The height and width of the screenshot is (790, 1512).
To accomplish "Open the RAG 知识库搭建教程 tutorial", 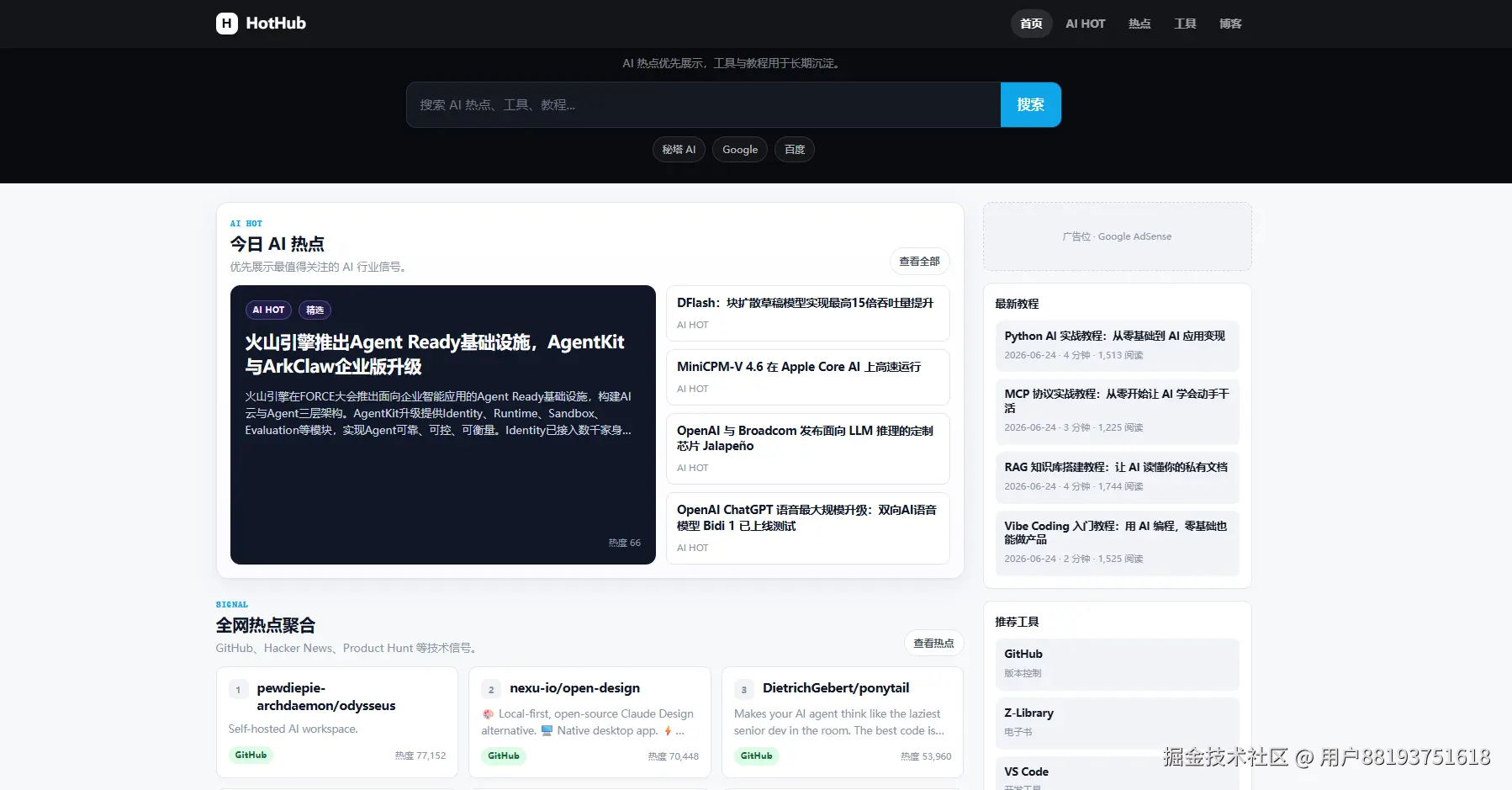I will coord(1117,477).
